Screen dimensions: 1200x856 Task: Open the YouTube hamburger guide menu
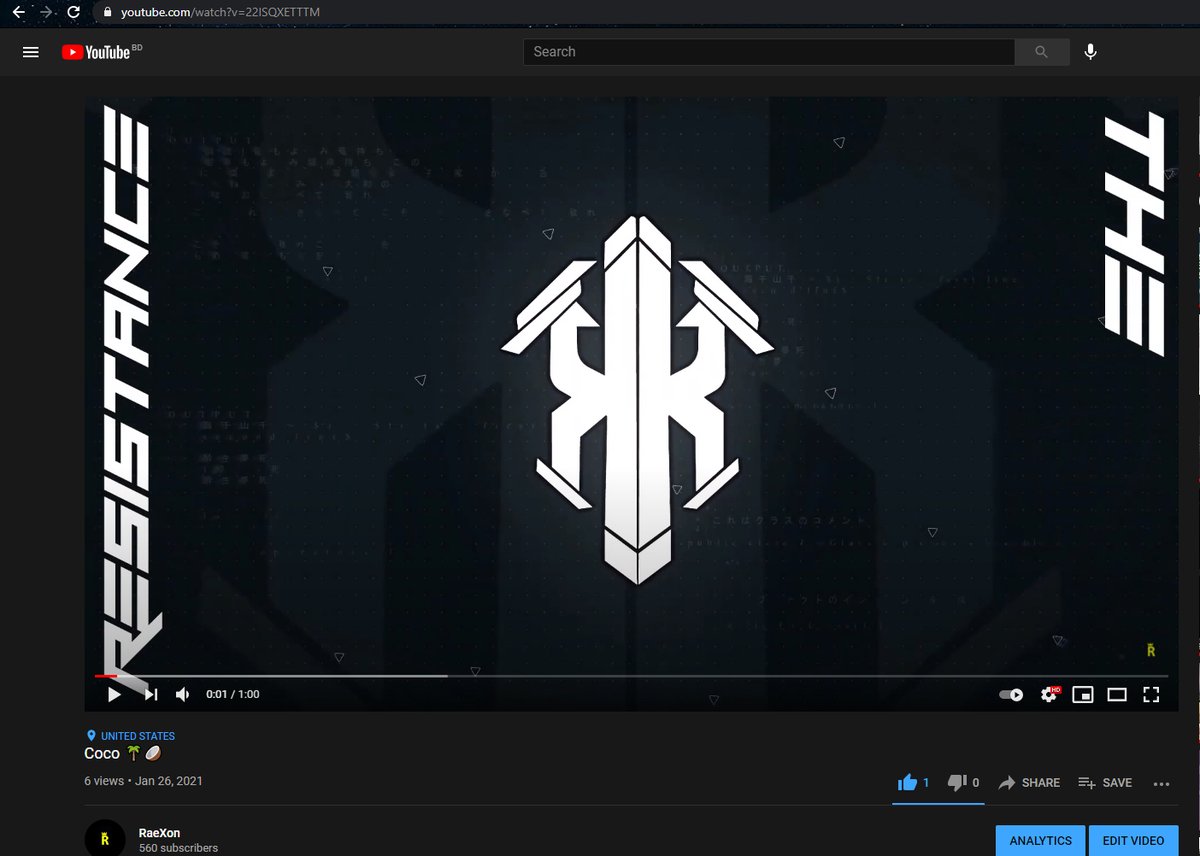point(31,52)
